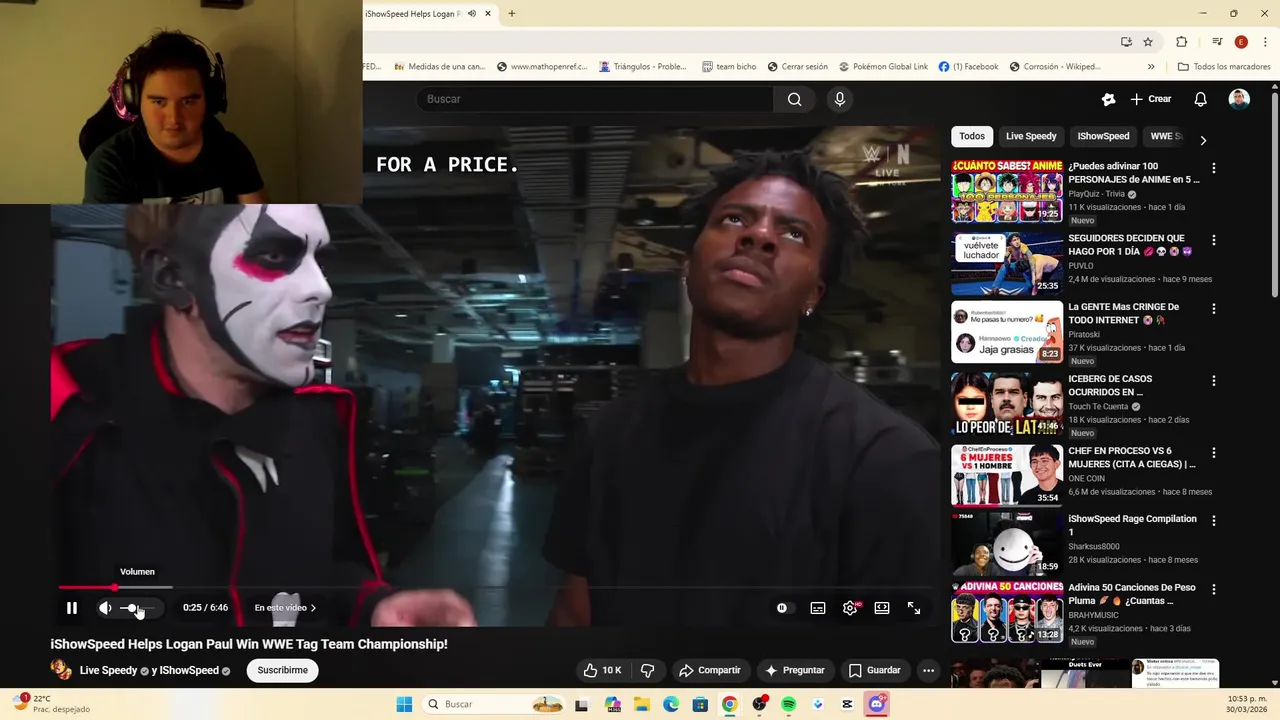Open the Chrome profile avatar E
The width and height of the screenshot is (1280, 720).
pyautogui.click(x=1241, y=42)
